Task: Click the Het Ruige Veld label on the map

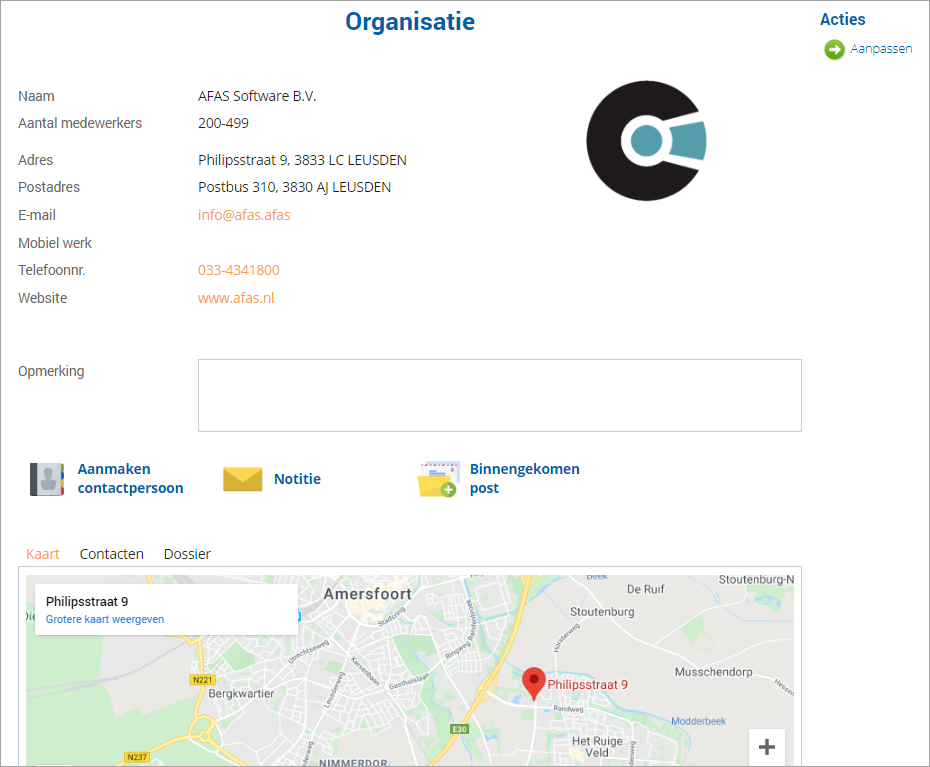Action: [597, 747]
